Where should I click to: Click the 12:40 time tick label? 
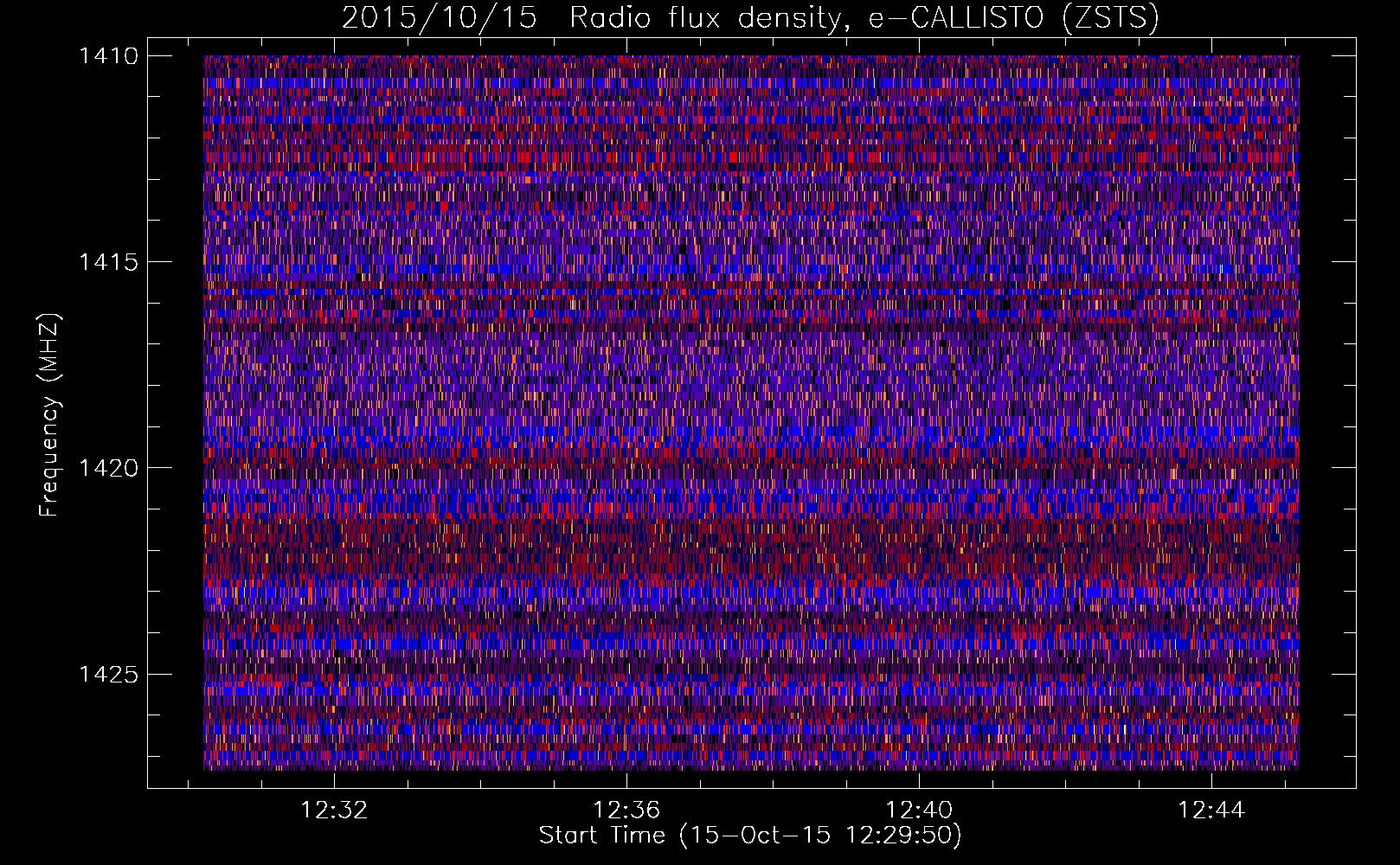coord(919,810)
